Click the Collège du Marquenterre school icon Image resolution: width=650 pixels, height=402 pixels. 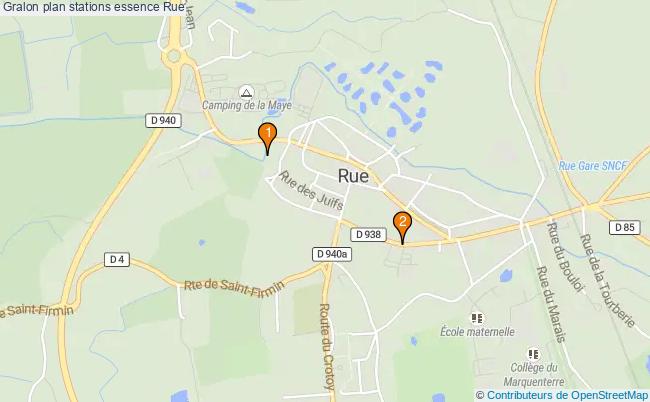point(534,354)
